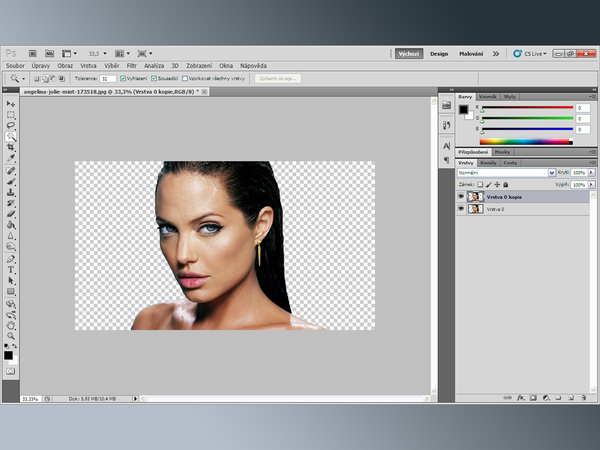
Task: Open the Character panel icon (A)
Action: click(445, 146)
